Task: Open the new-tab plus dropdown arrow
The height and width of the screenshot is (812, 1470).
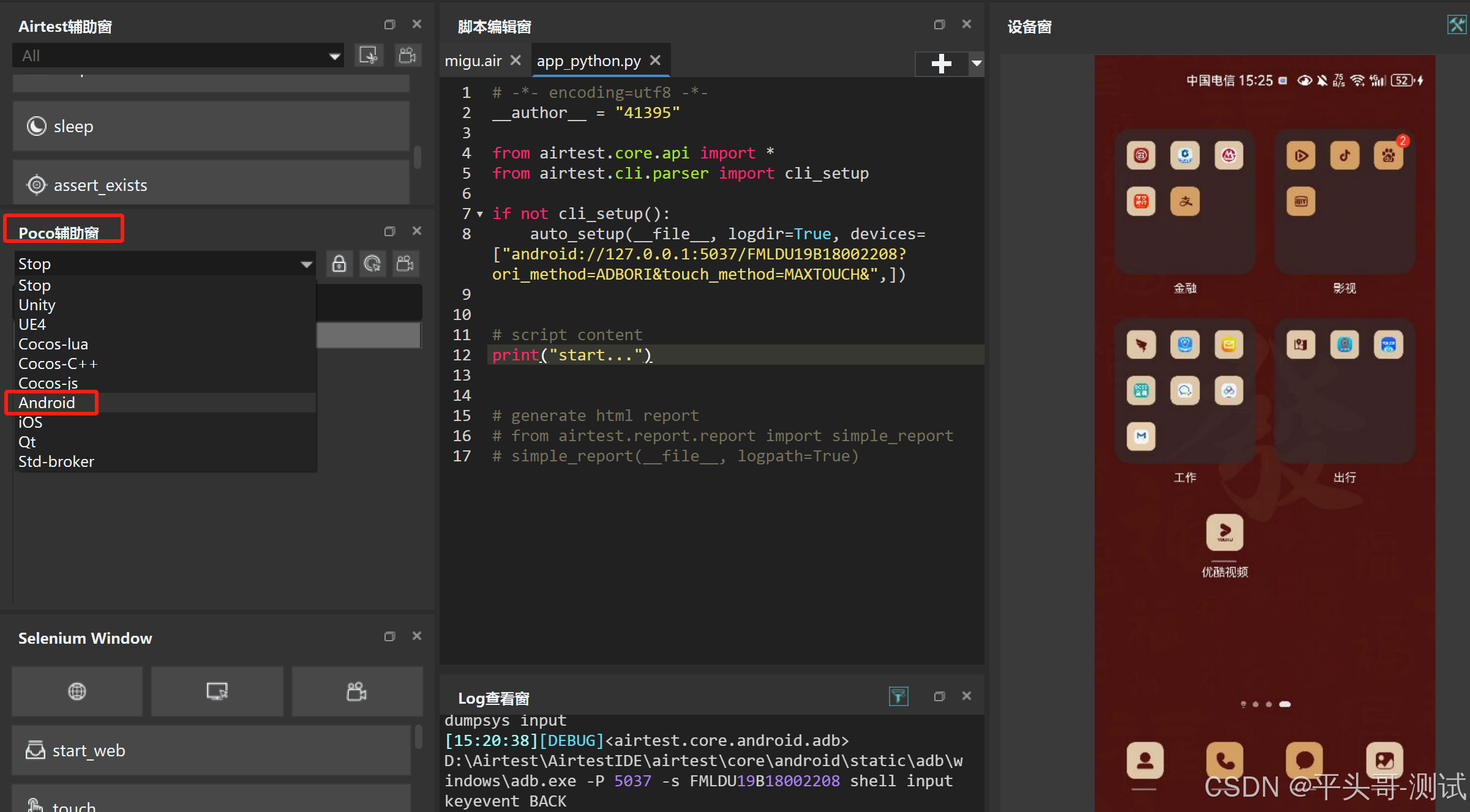Action: click(977, 63)
